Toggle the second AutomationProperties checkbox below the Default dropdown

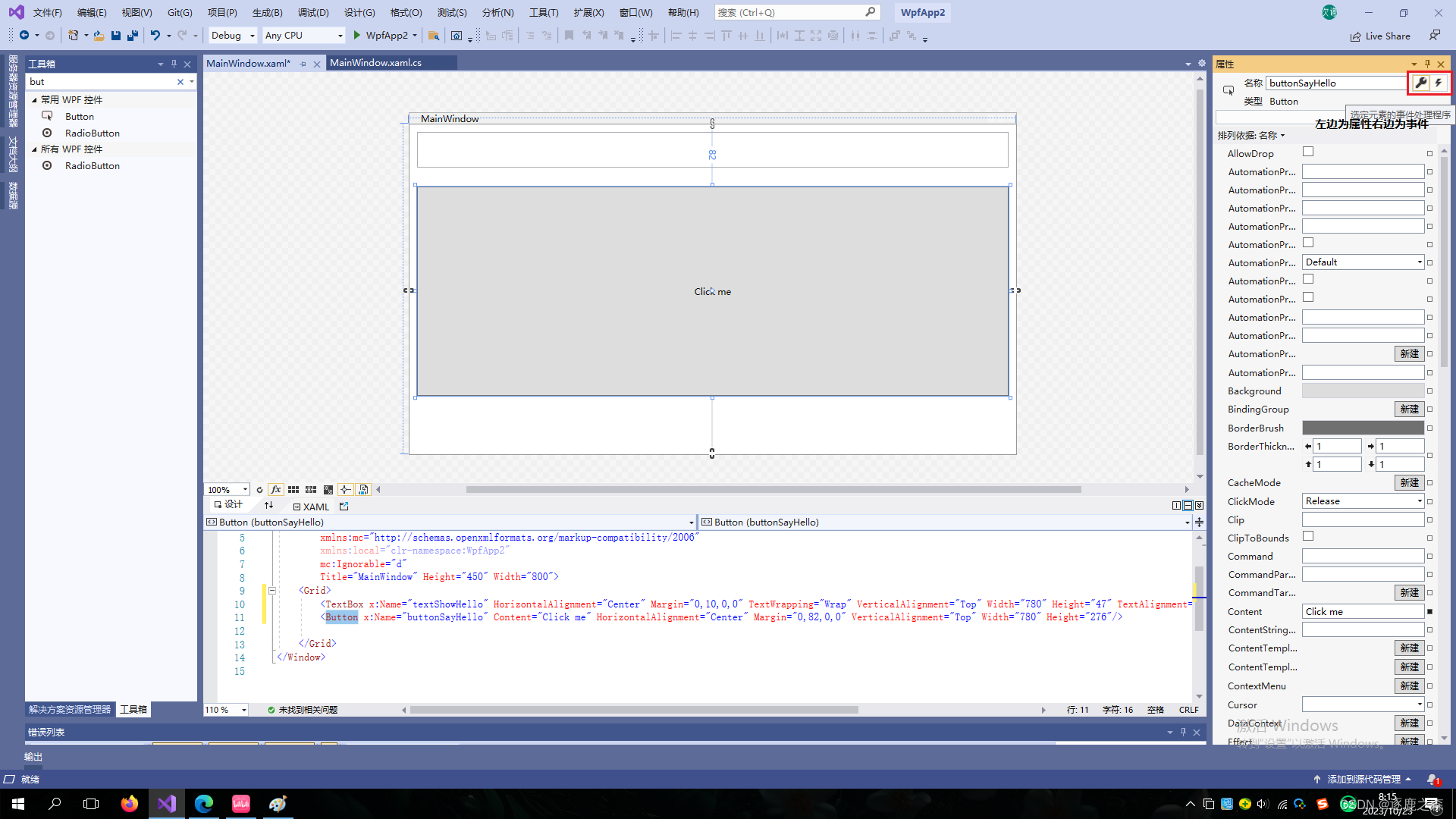[x=1308, y=297]
